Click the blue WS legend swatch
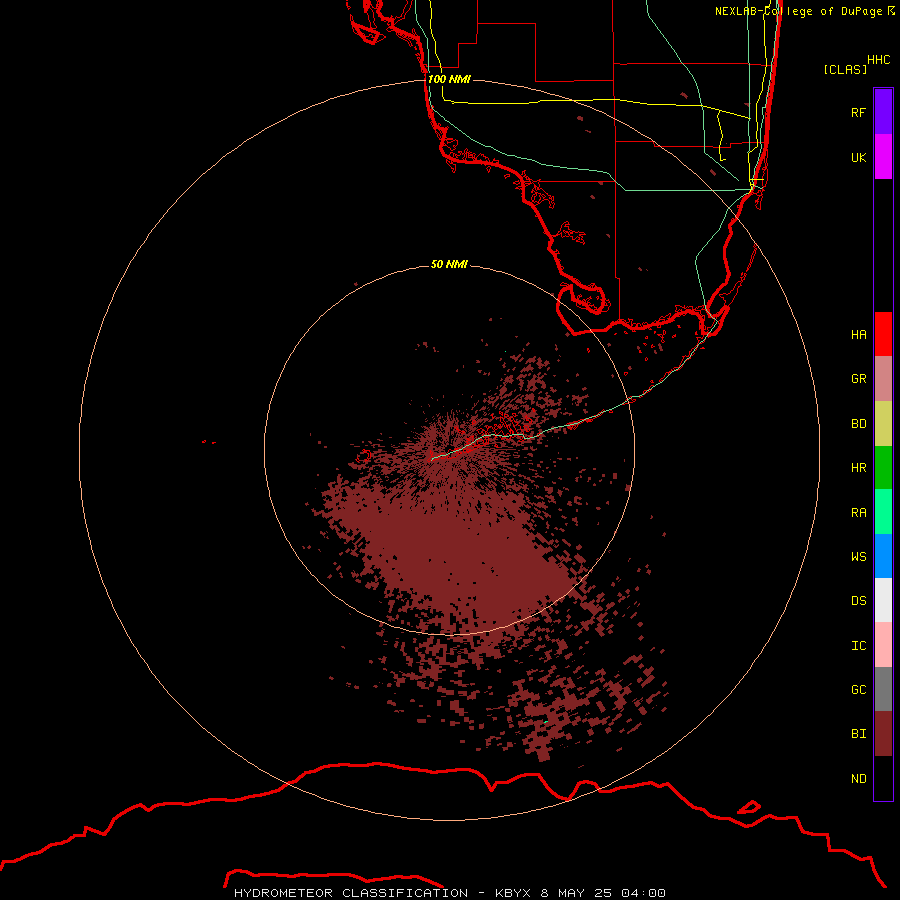Screen dimensions: 900x900 883,556
